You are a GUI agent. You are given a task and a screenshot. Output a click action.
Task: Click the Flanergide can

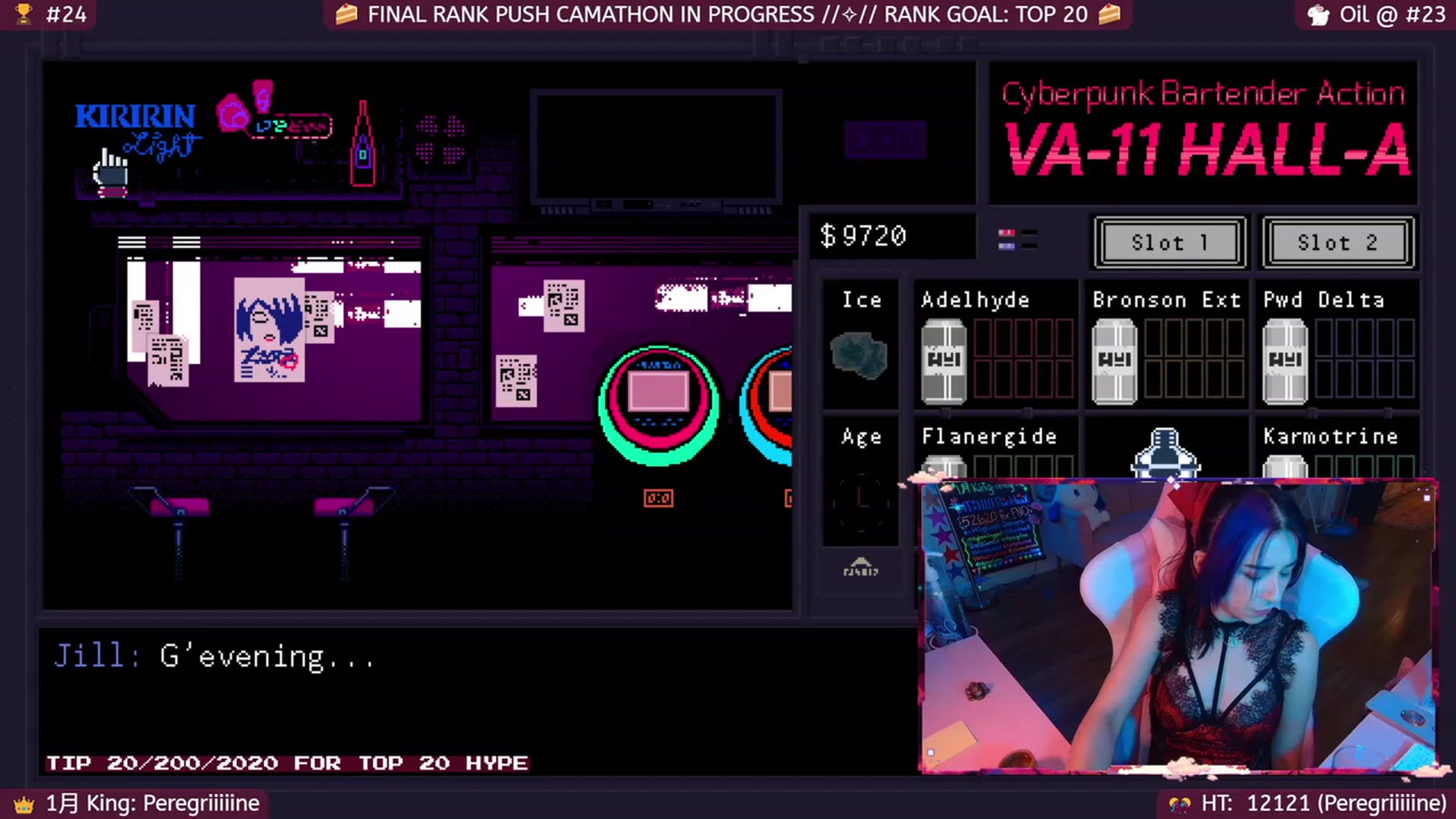tap(943, 466)
